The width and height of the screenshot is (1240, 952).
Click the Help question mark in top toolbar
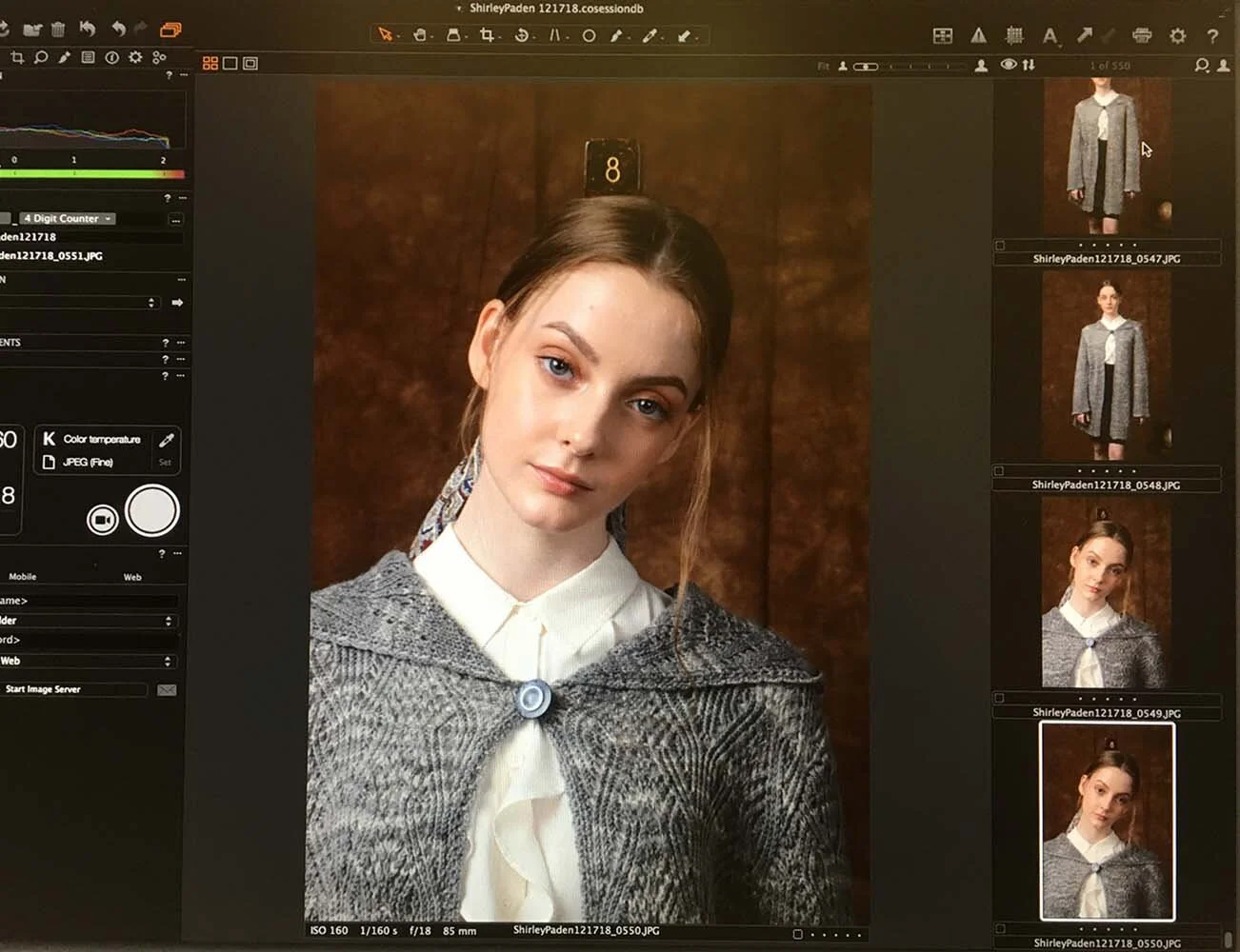1212,35
